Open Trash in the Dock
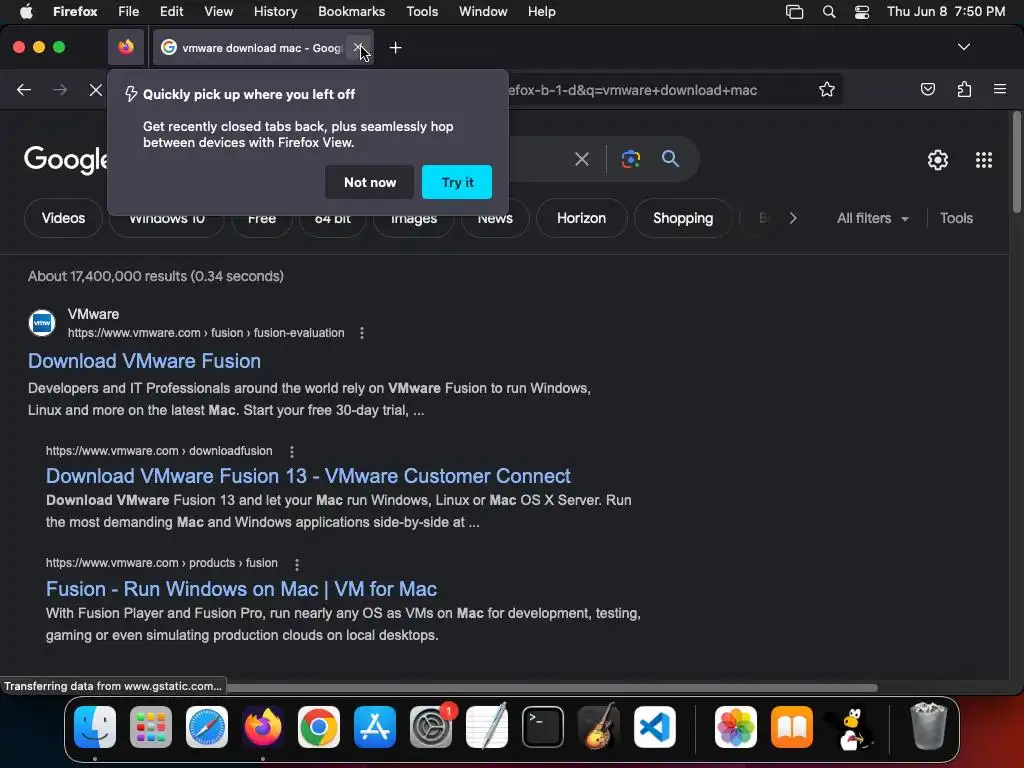Viewport: 1024px width, 768px height. 928,726
